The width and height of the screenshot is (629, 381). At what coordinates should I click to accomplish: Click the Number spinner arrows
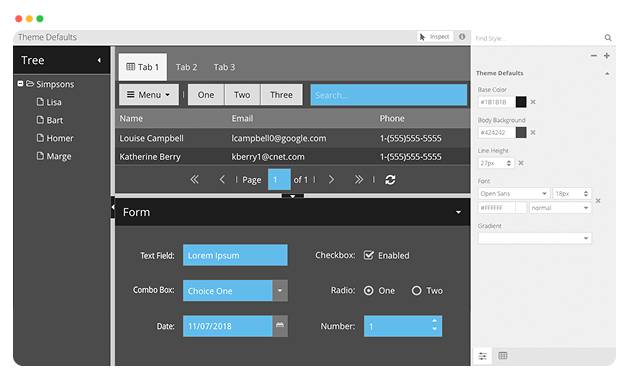coord(434,325)
